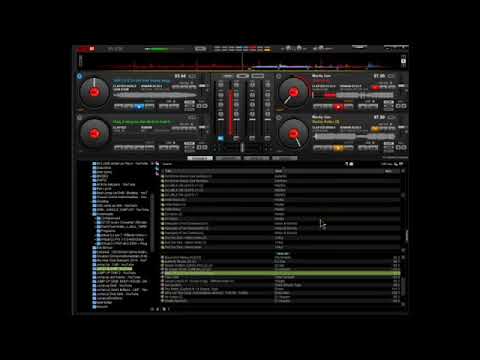Touch the lower-left deck jog wheel
This screenshot has width=480, height=360.
(x=95, y=133)
